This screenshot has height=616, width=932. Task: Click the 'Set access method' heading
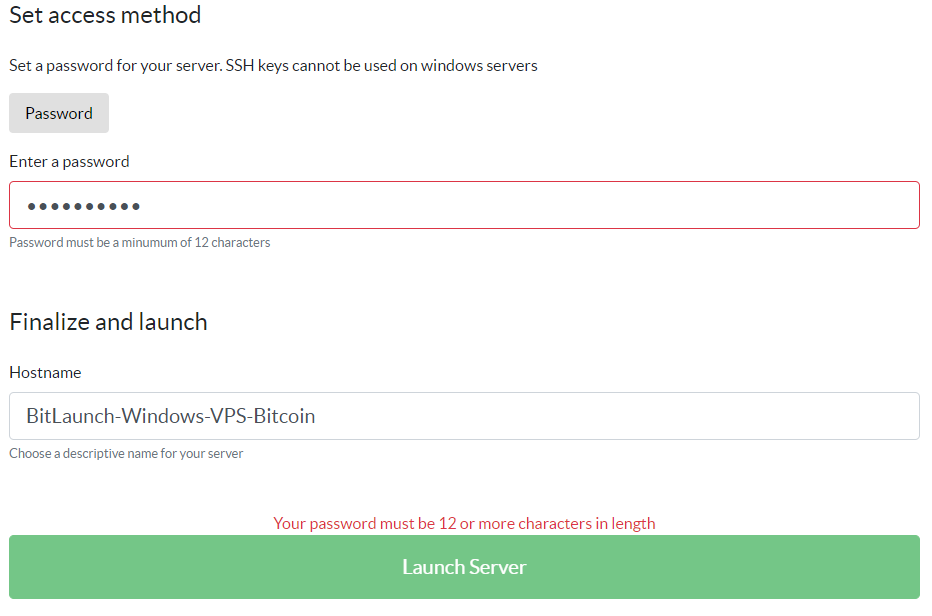coord(105,15)
